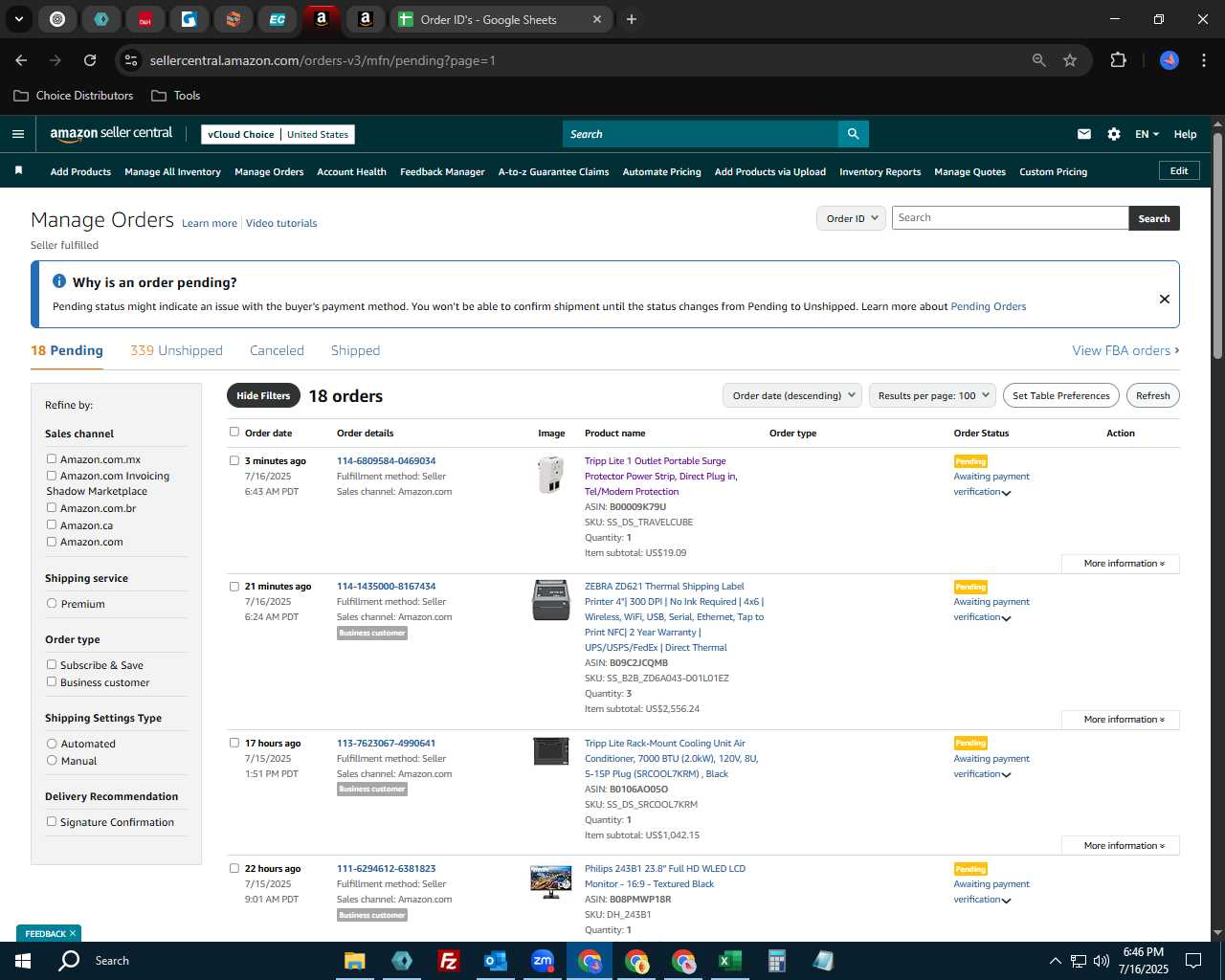Check the Subscribe & Save filter
Screen dimensions: 1225x980
point(52,664)
